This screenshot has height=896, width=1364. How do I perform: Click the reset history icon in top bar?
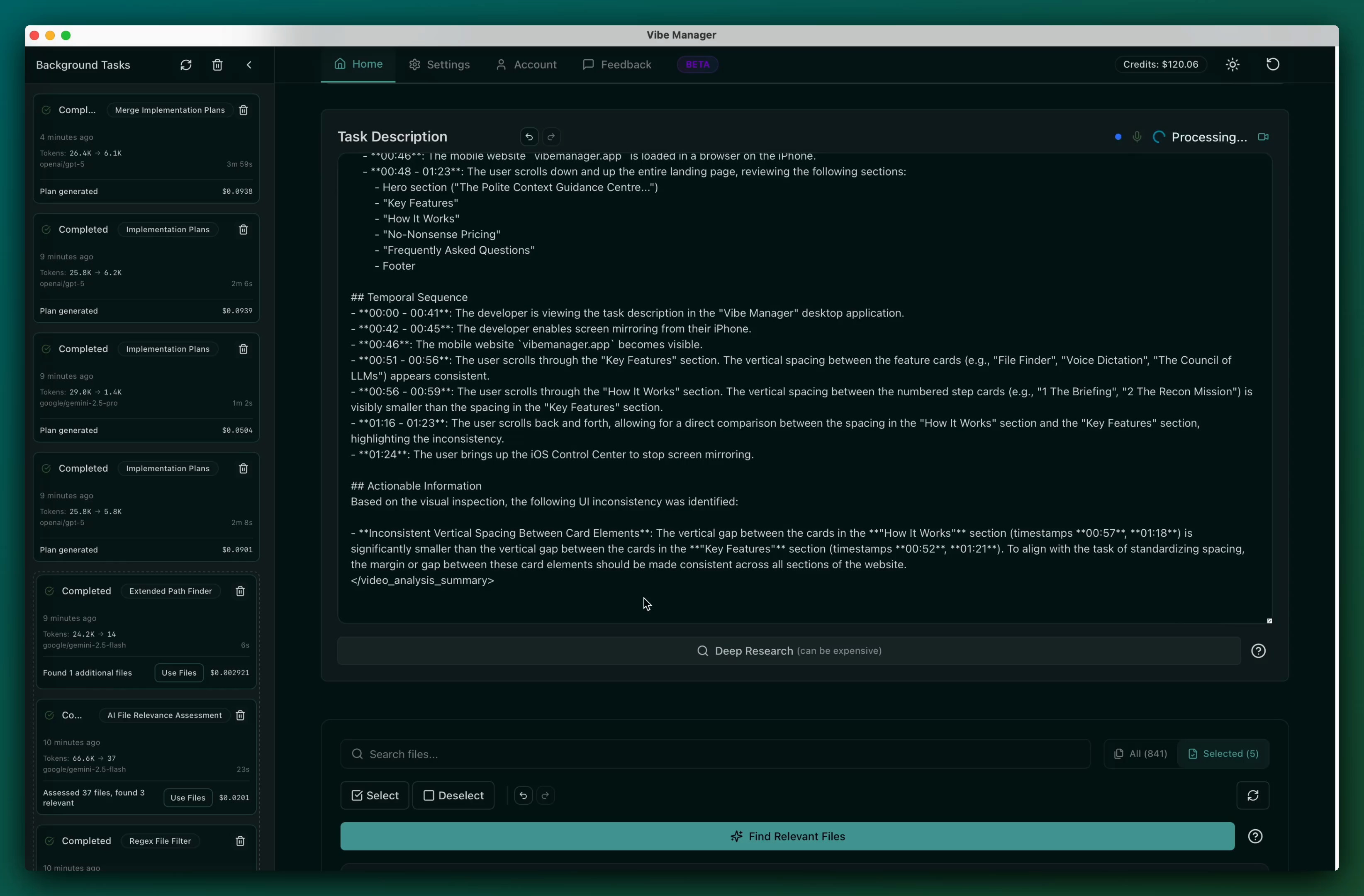click(x=1272, y=64)
